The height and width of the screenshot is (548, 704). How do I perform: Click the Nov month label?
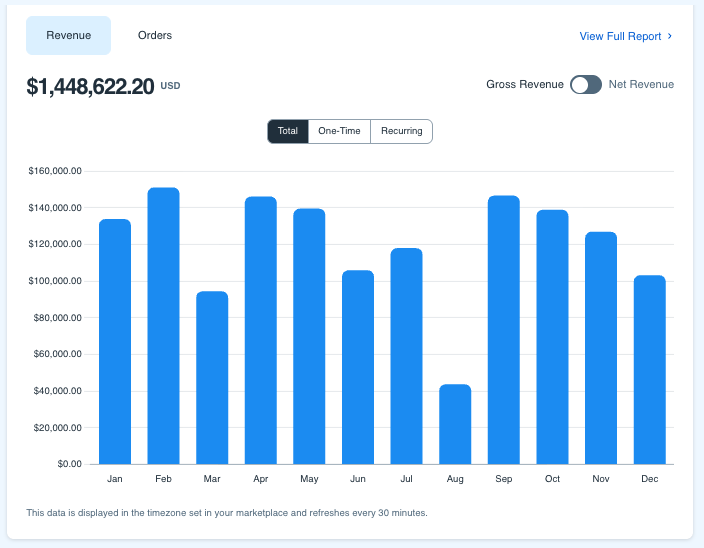[601, 479]
